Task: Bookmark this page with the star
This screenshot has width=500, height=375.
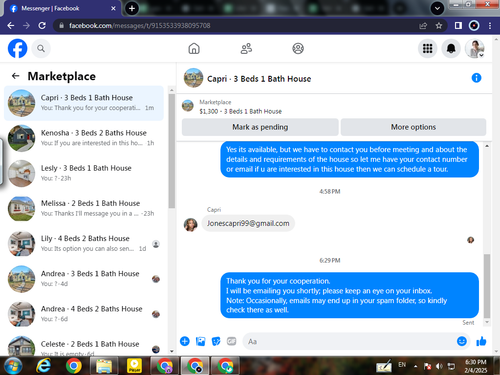Action: [439, 26]
